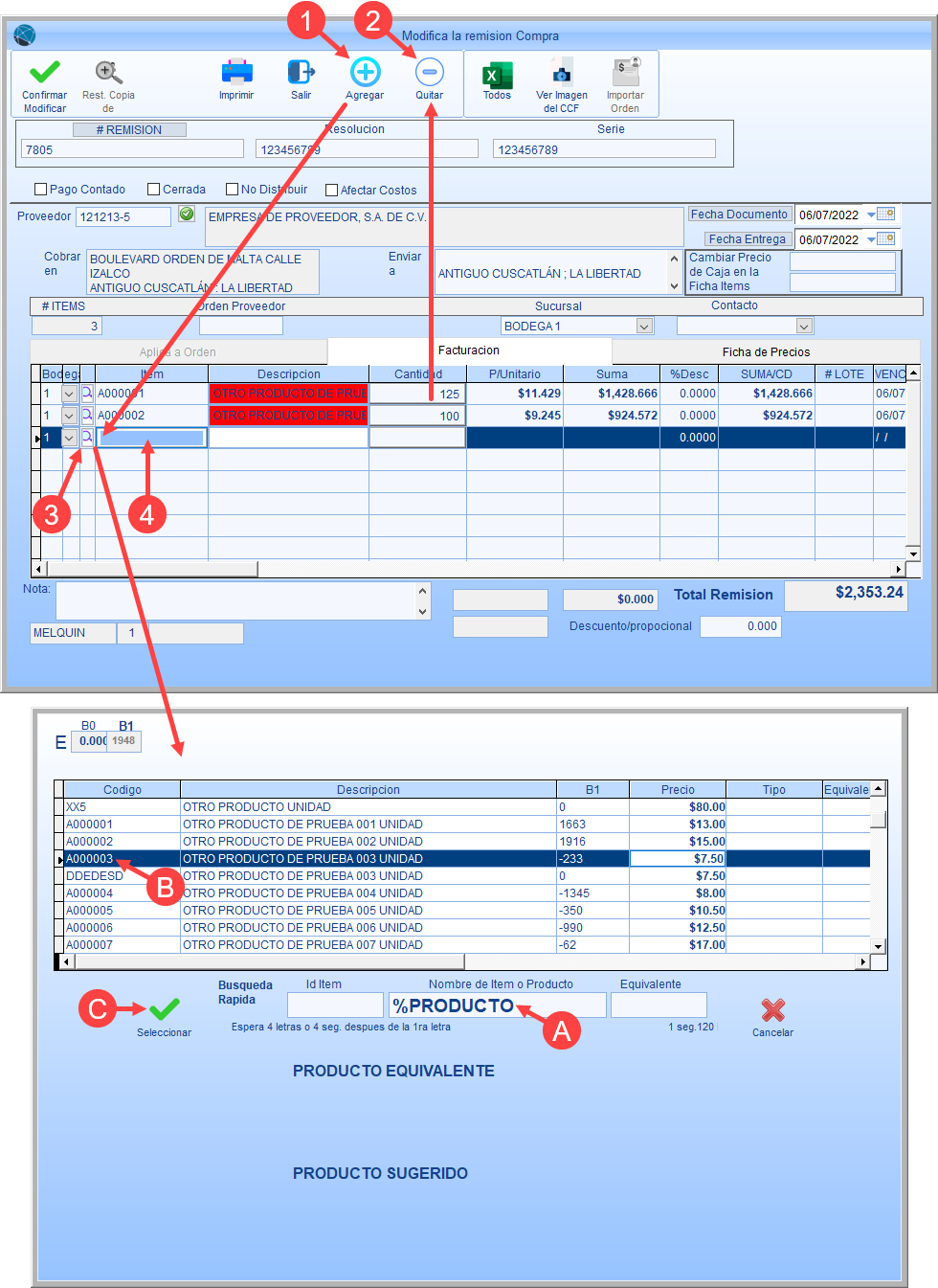Open Bodega dropdown in A000001 row
The image size is (938, 1288).
(x=69, y=394)
